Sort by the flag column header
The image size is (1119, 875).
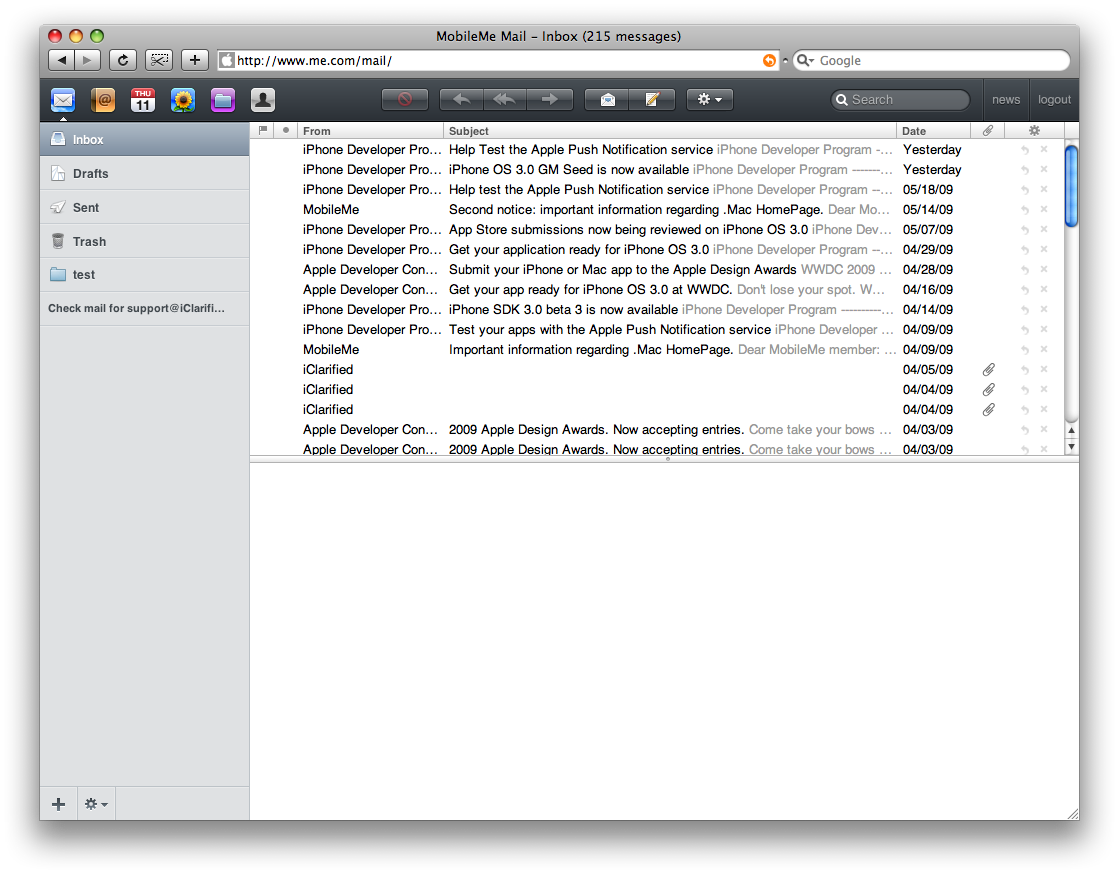click(263, 130)
